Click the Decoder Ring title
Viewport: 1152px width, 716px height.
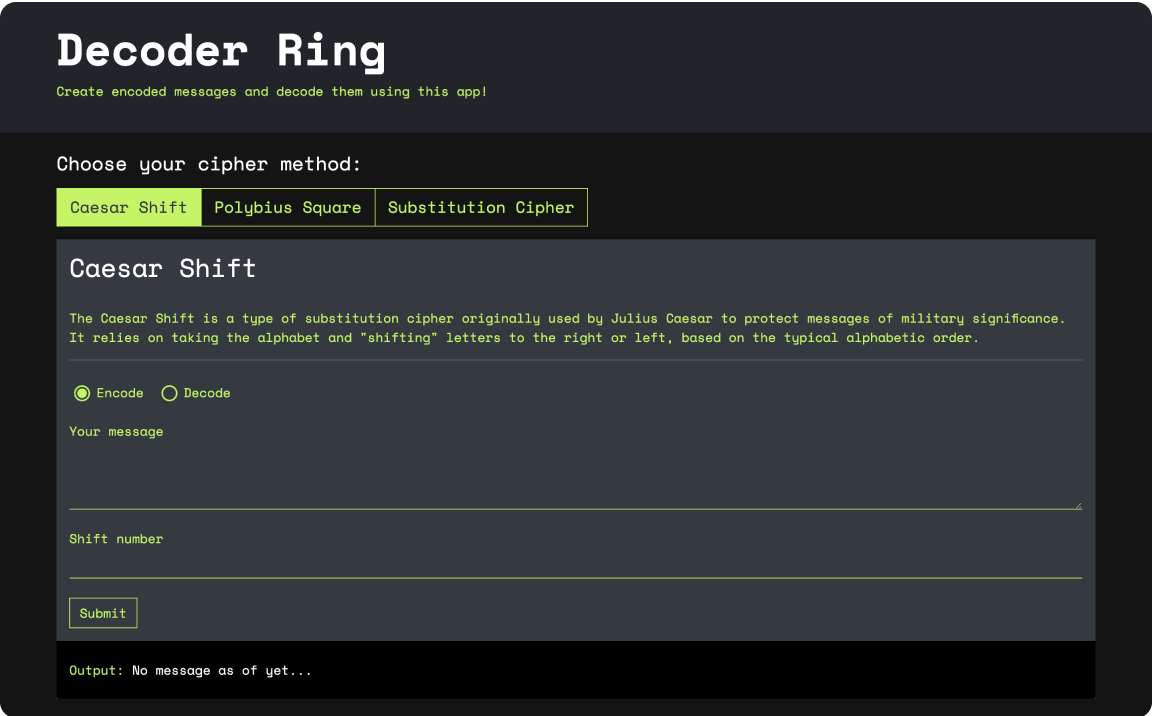(221, 51)
